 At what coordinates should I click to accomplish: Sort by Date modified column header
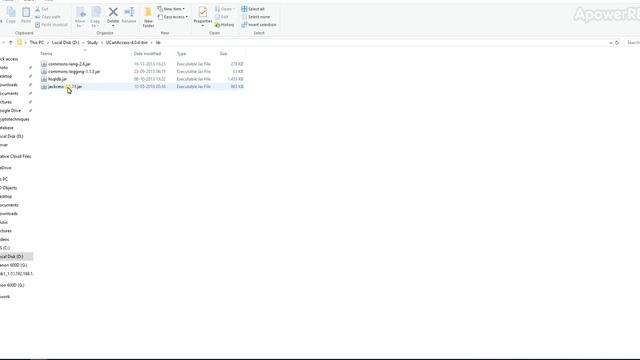click(147, 54)
